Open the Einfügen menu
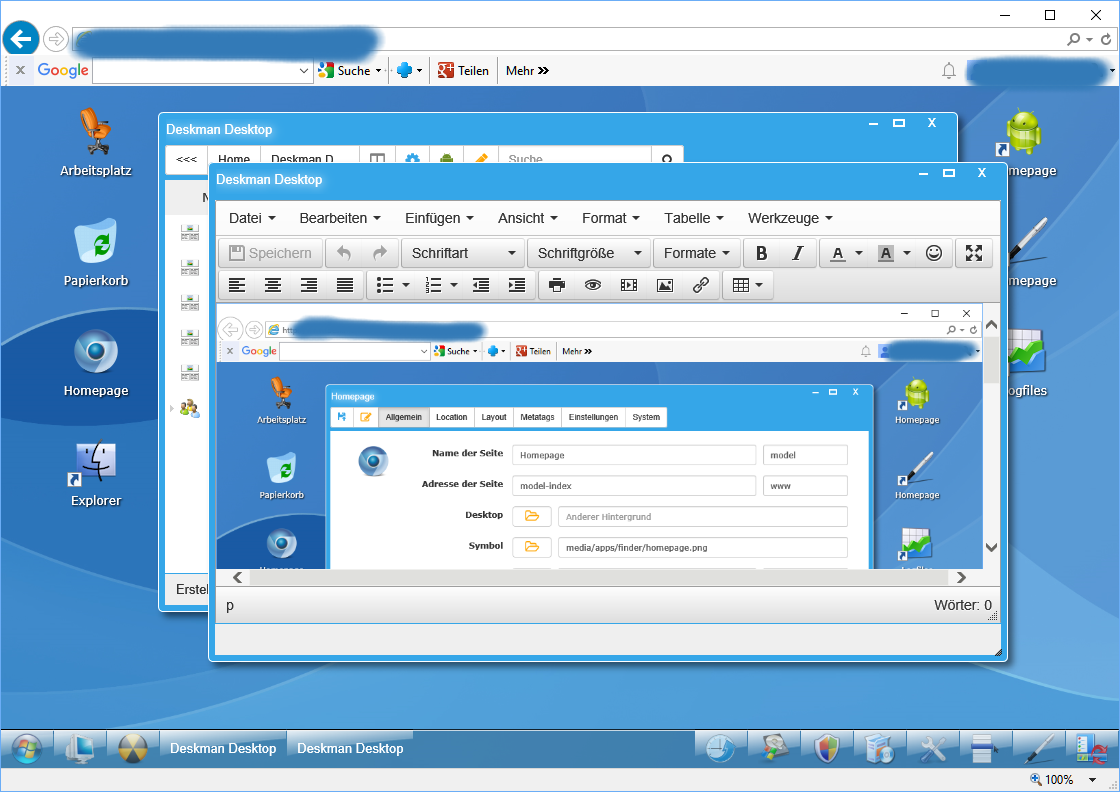 [x=439, y=219]
